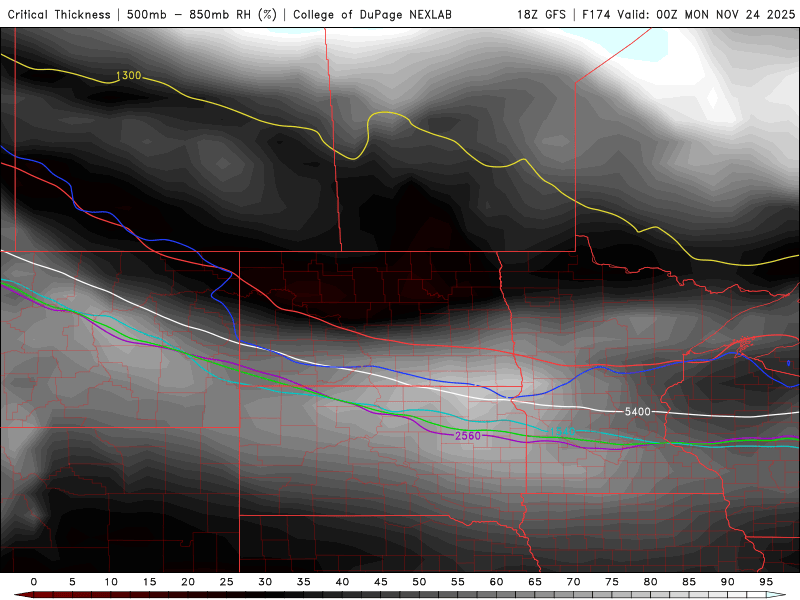Click the colorbar tick label 10
Image resolution: width=800 pixels, height=600 pixels.
coord(111,582)
